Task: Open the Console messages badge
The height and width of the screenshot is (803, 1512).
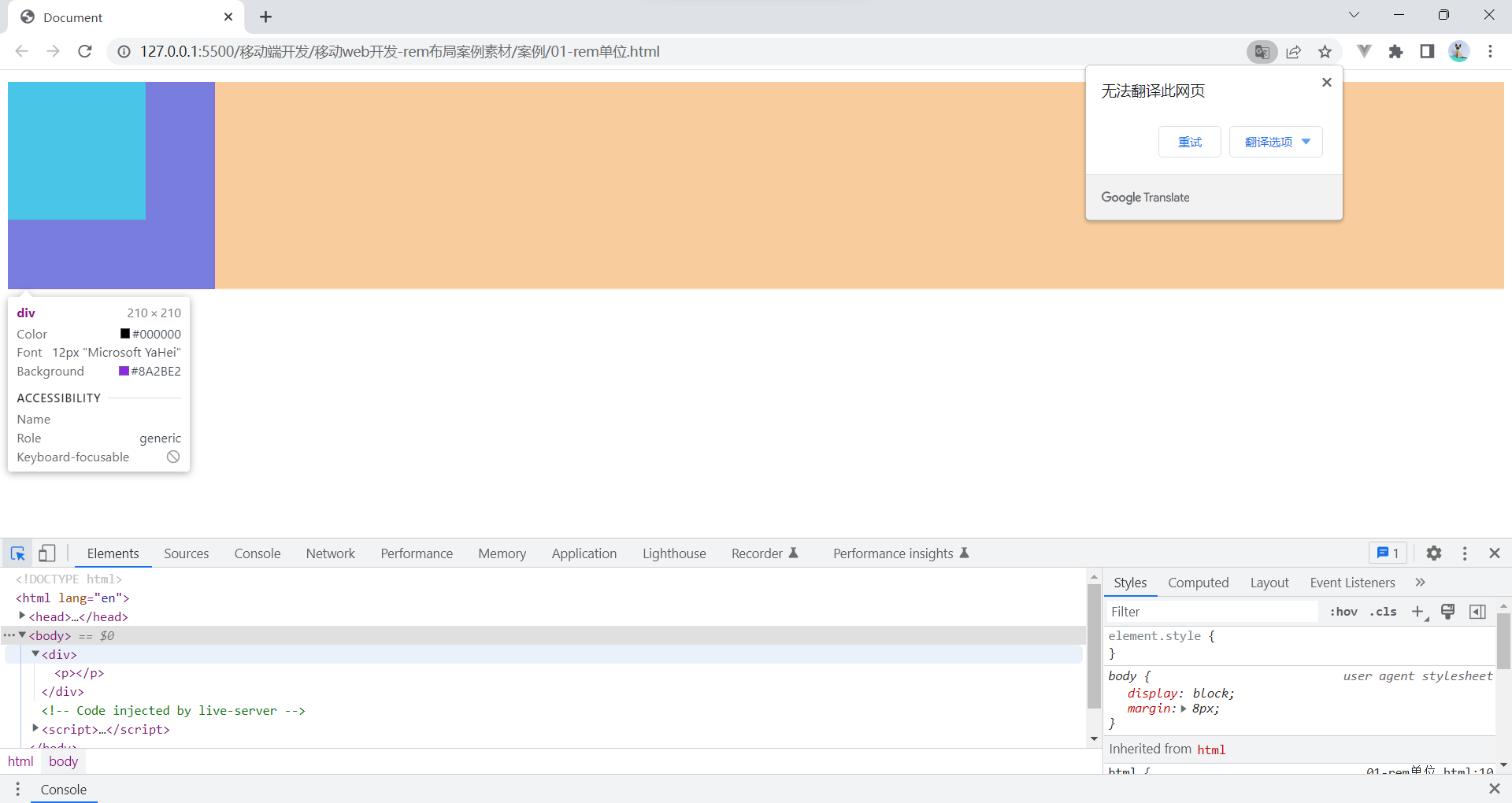Action: pyautogui.click(x=1388, y=553)
